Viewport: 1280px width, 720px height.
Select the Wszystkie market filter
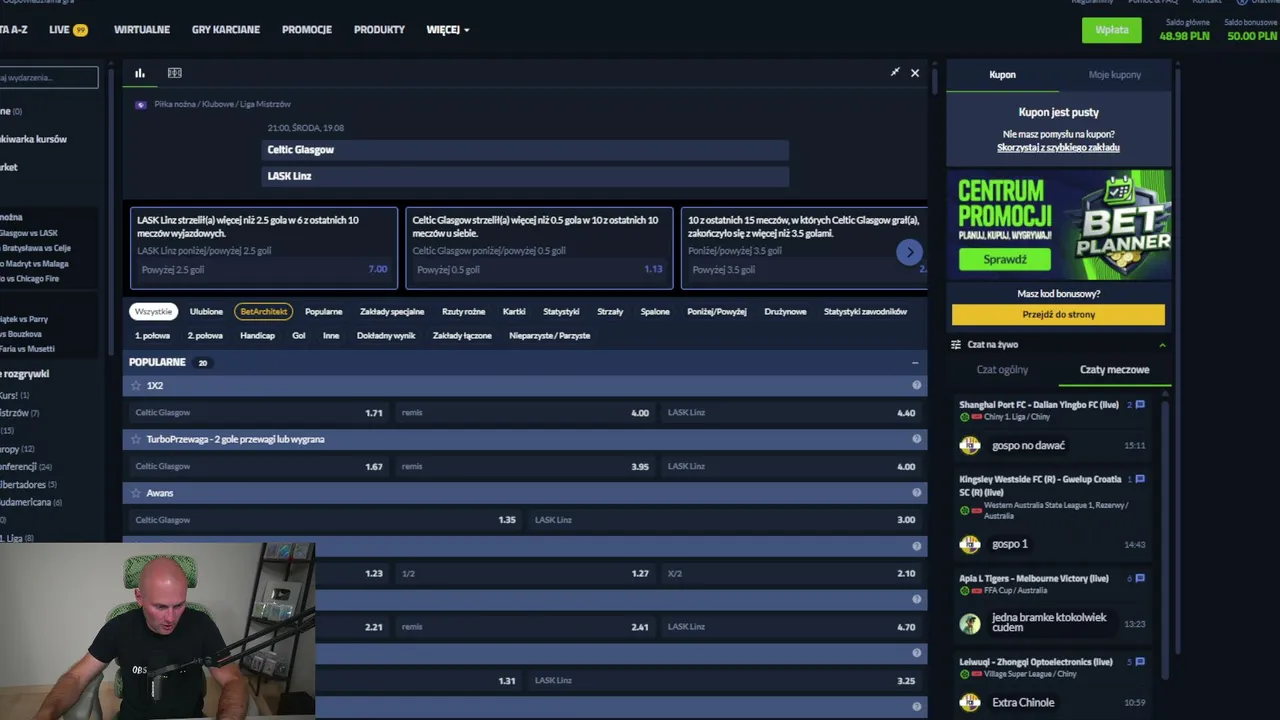pyautogui.click(x=153, y=312)
